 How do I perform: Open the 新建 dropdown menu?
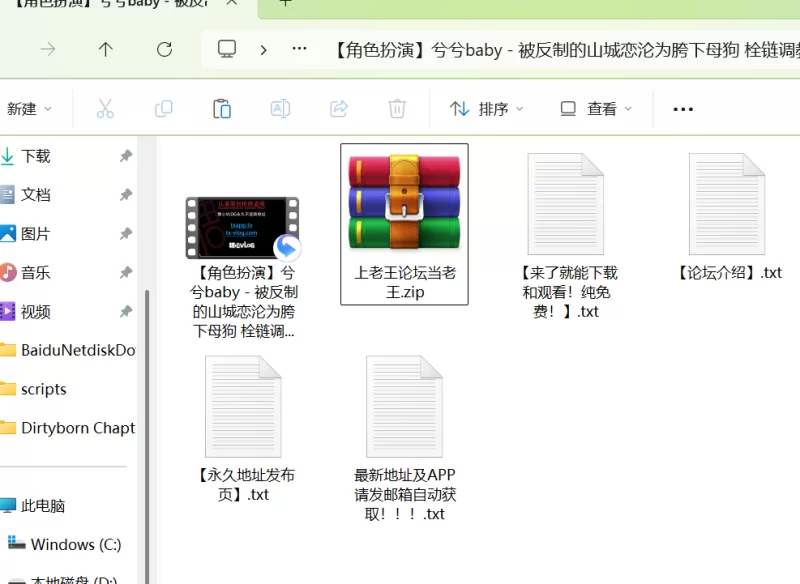[28, 109]
